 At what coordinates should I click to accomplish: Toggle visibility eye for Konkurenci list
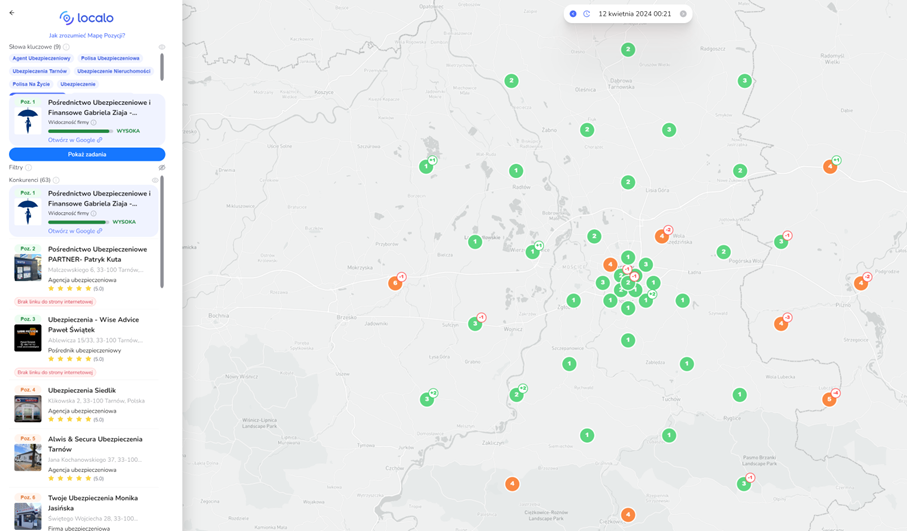tap(155, 181)
